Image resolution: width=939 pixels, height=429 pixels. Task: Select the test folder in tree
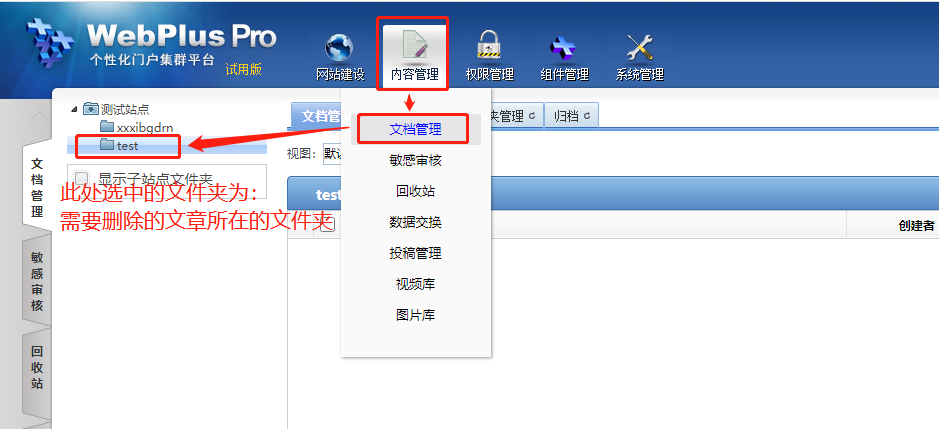tap(128, 146)
